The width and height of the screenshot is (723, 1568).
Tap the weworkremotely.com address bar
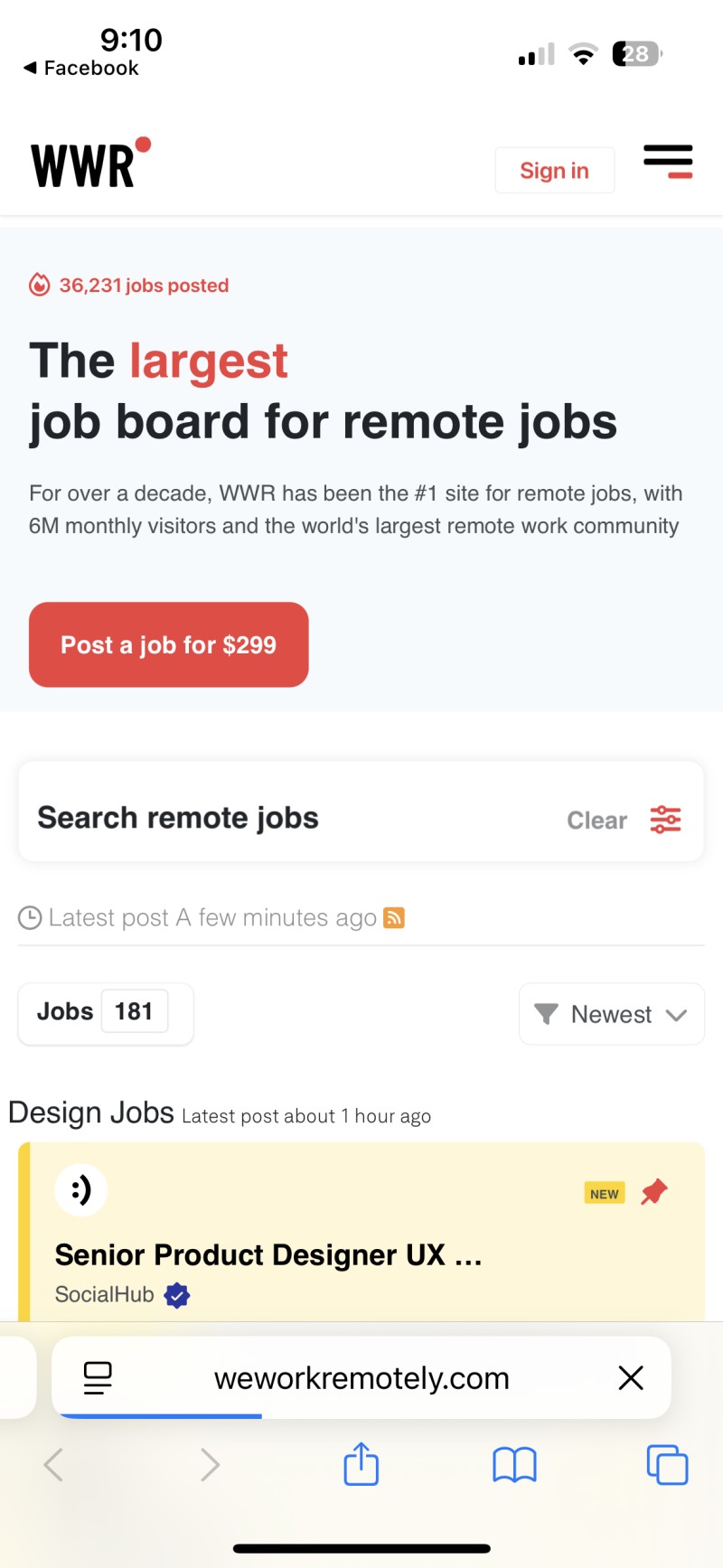click(361, 1377)
